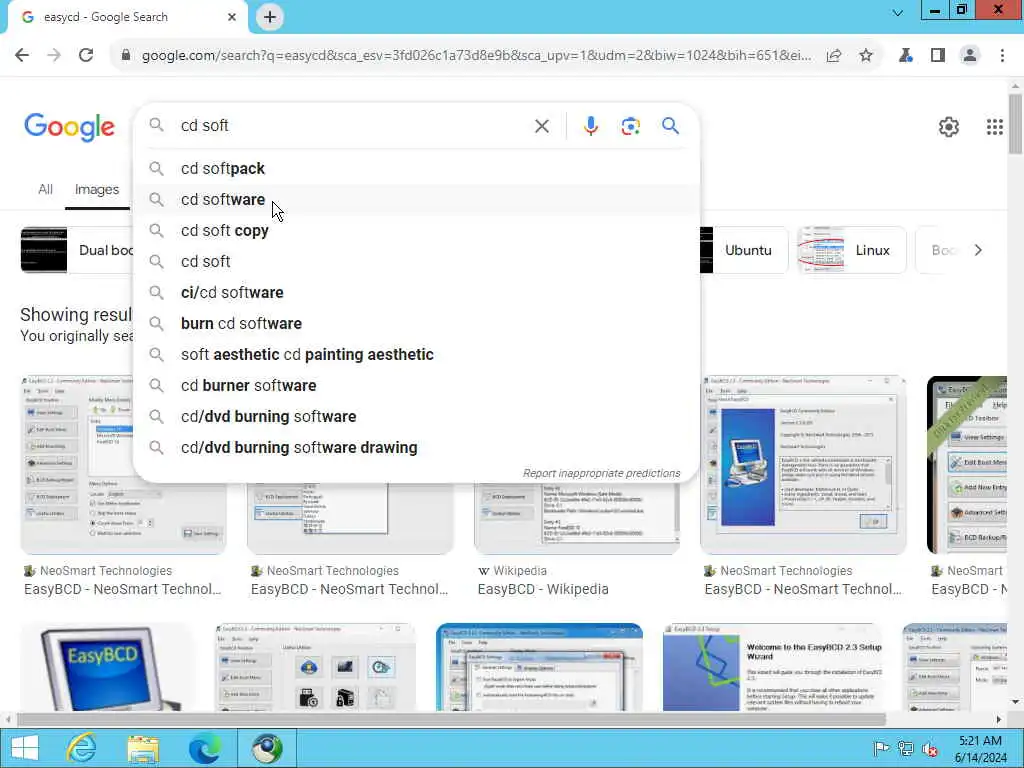The height and width of the screenshot is (768, 1024).
Task: Filter images by Ubuntu chip
Action: [x=744, y=250]
